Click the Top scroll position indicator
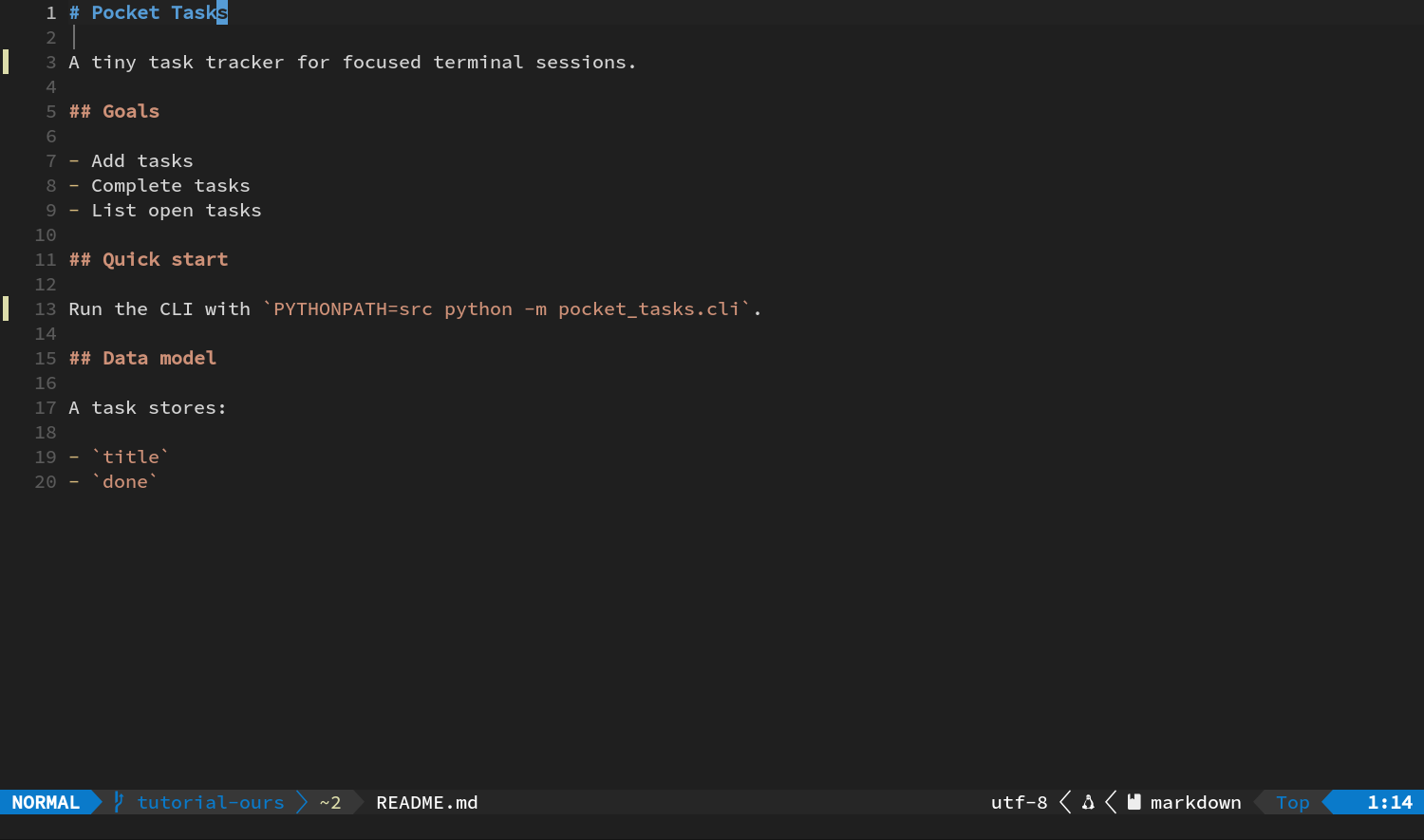The image size is (1424, 840). (1293, 802)
